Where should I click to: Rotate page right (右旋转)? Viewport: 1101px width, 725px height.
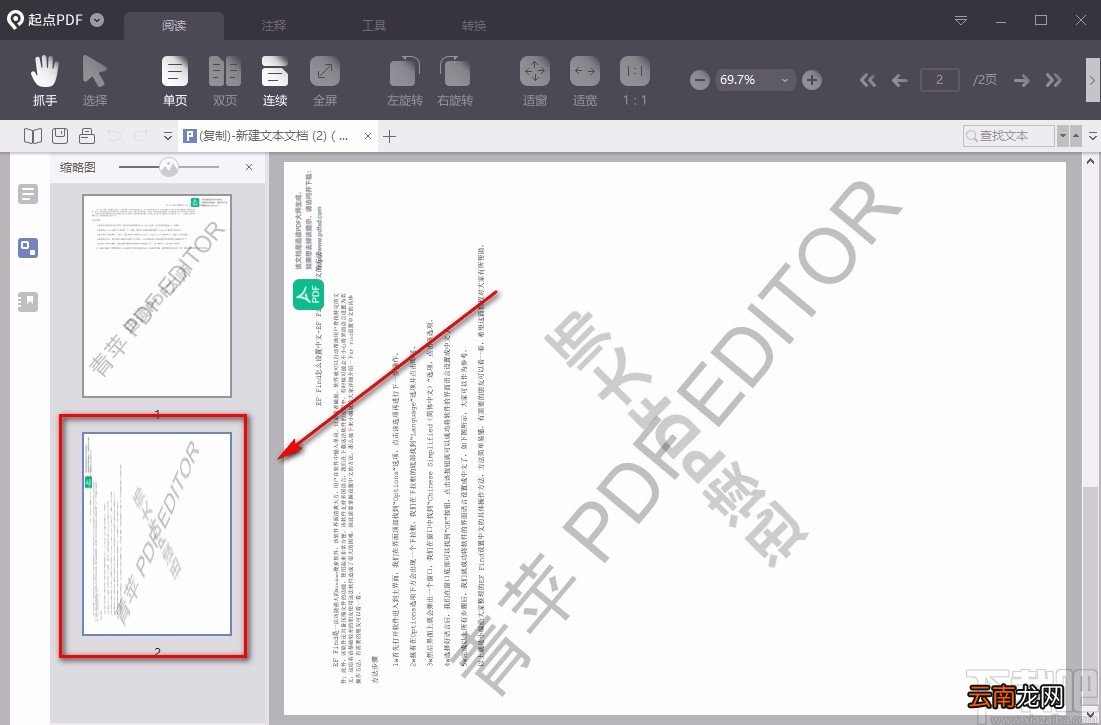455,81
